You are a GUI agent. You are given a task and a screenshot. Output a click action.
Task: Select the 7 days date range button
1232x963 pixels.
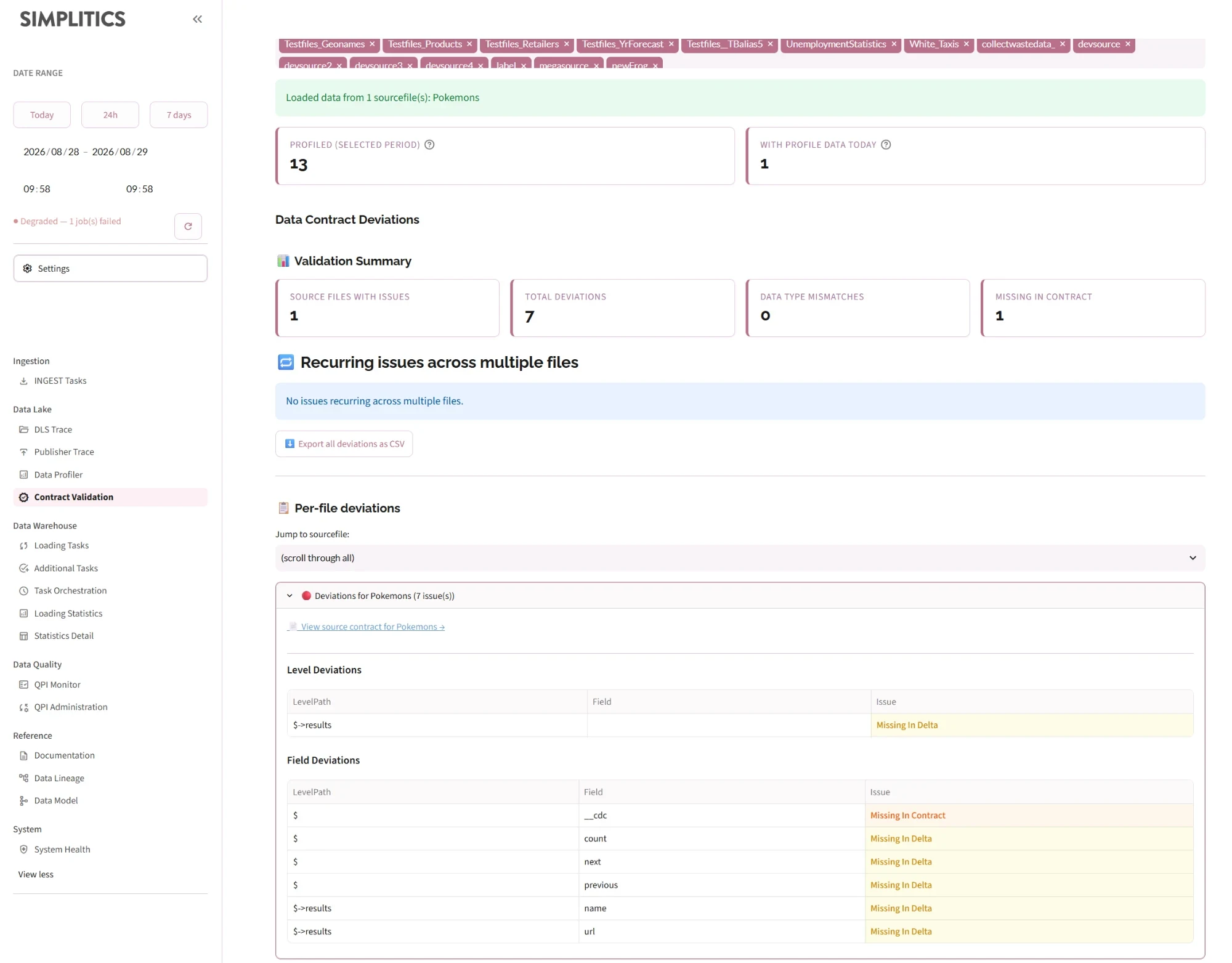tap(179, 115)
